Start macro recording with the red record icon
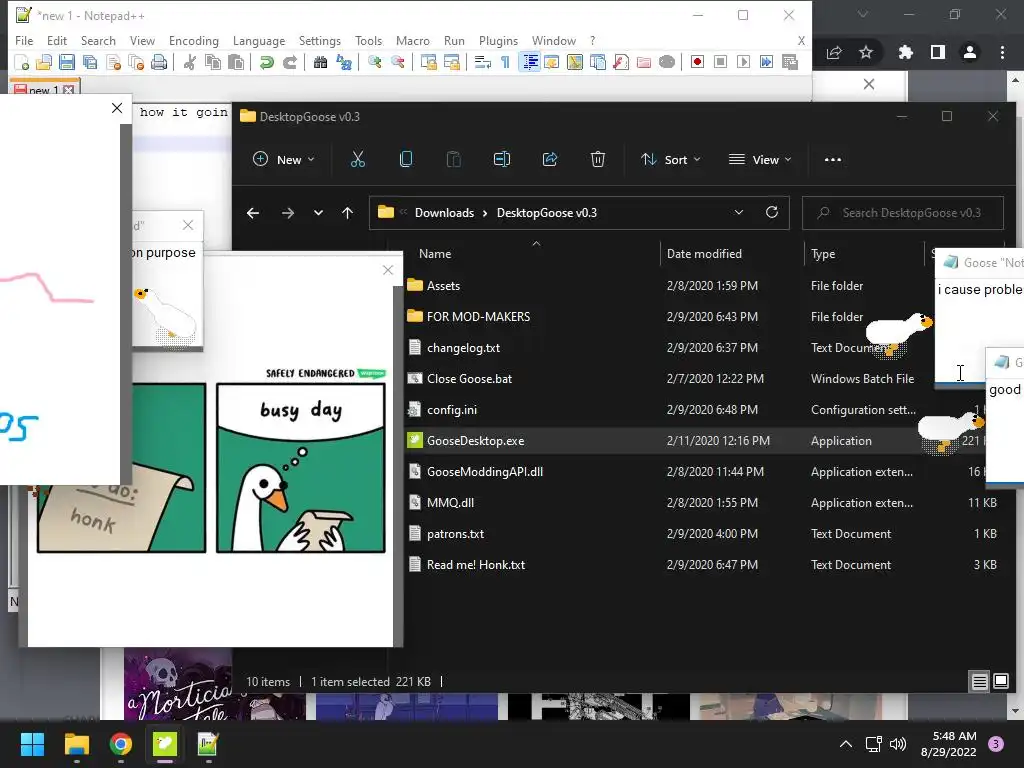 tap(697, 62)
